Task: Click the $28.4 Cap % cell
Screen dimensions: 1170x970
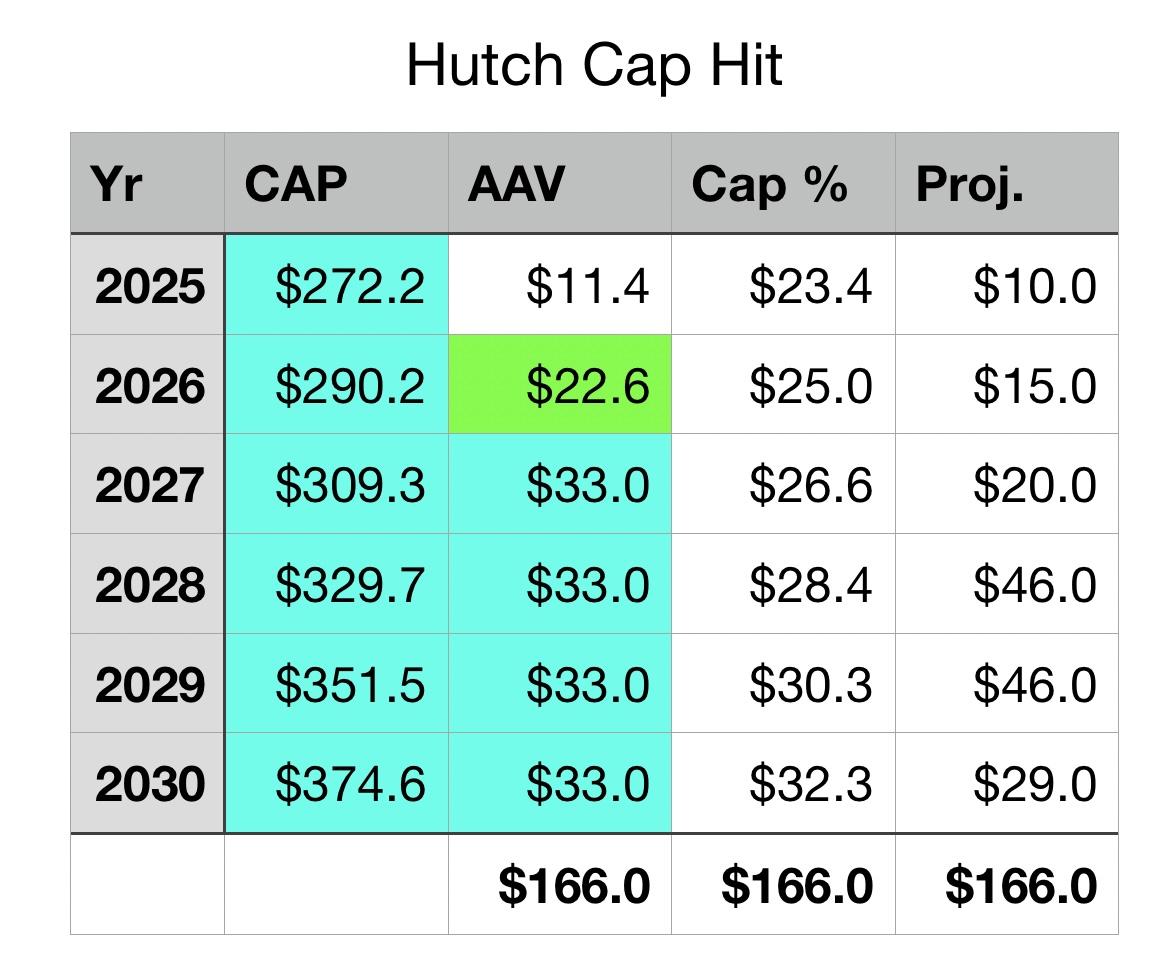Action: point(783,584)
